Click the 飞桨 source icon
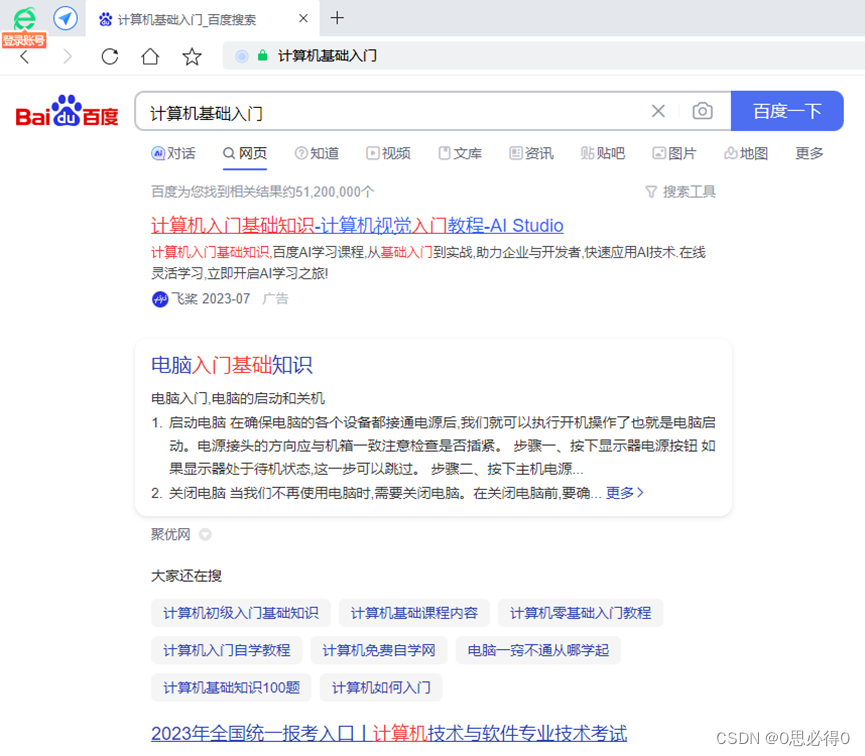The width and height of the screenshot is (865, 756). pyautogui.click(x=160, y=299)
